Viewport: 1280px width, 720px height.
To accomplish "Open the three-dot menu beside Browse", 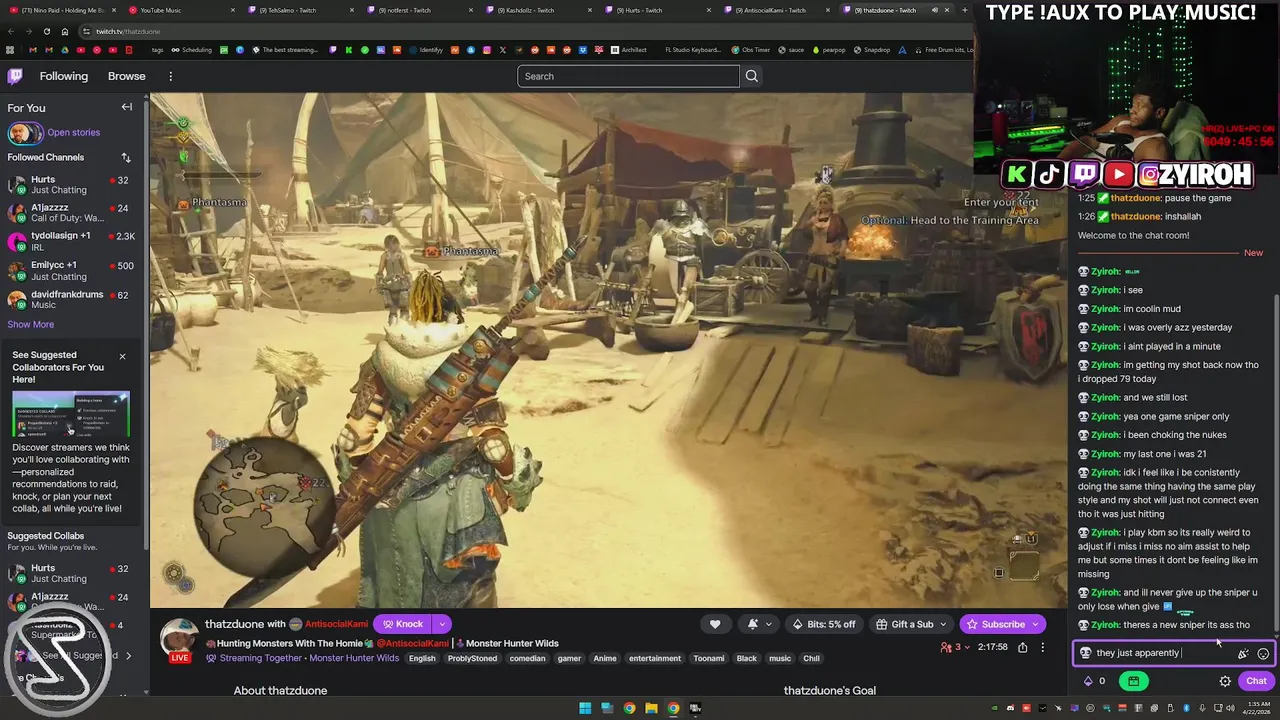I will click(170, 76).
